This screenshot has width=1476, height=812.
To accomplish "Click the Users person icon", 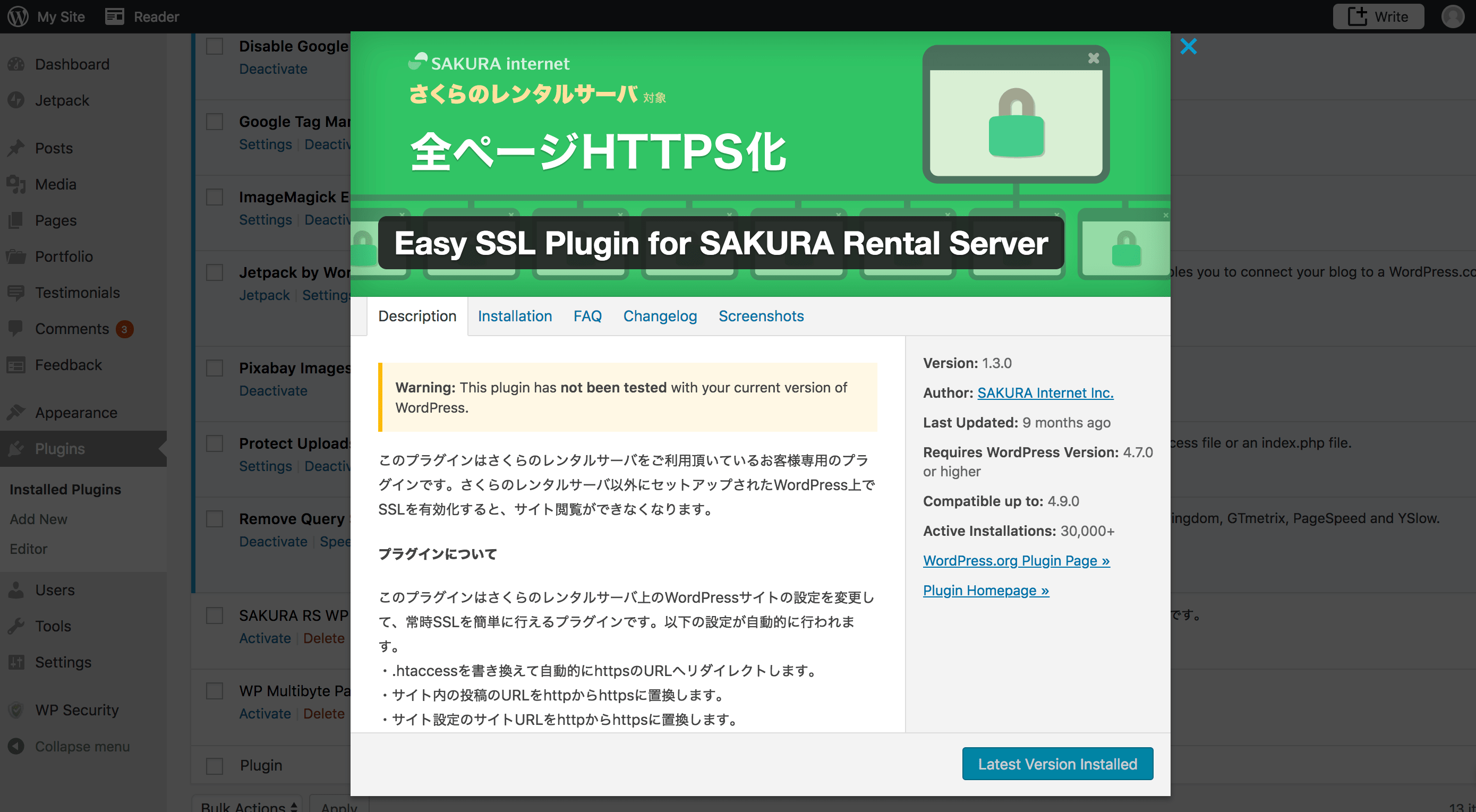I will [x=16, y=589].
